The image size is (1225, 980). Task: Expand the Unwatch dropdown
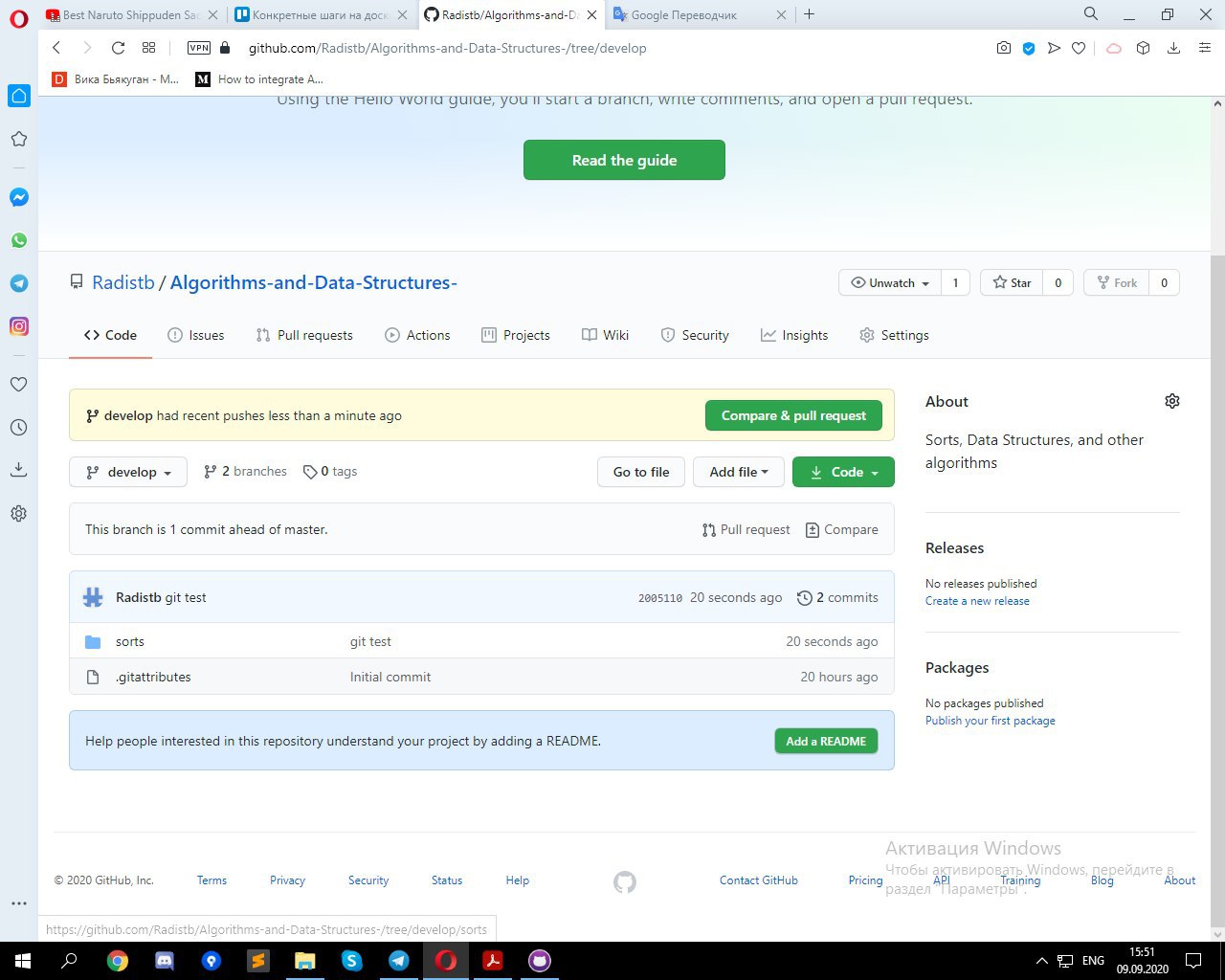[x=889, y=282]
